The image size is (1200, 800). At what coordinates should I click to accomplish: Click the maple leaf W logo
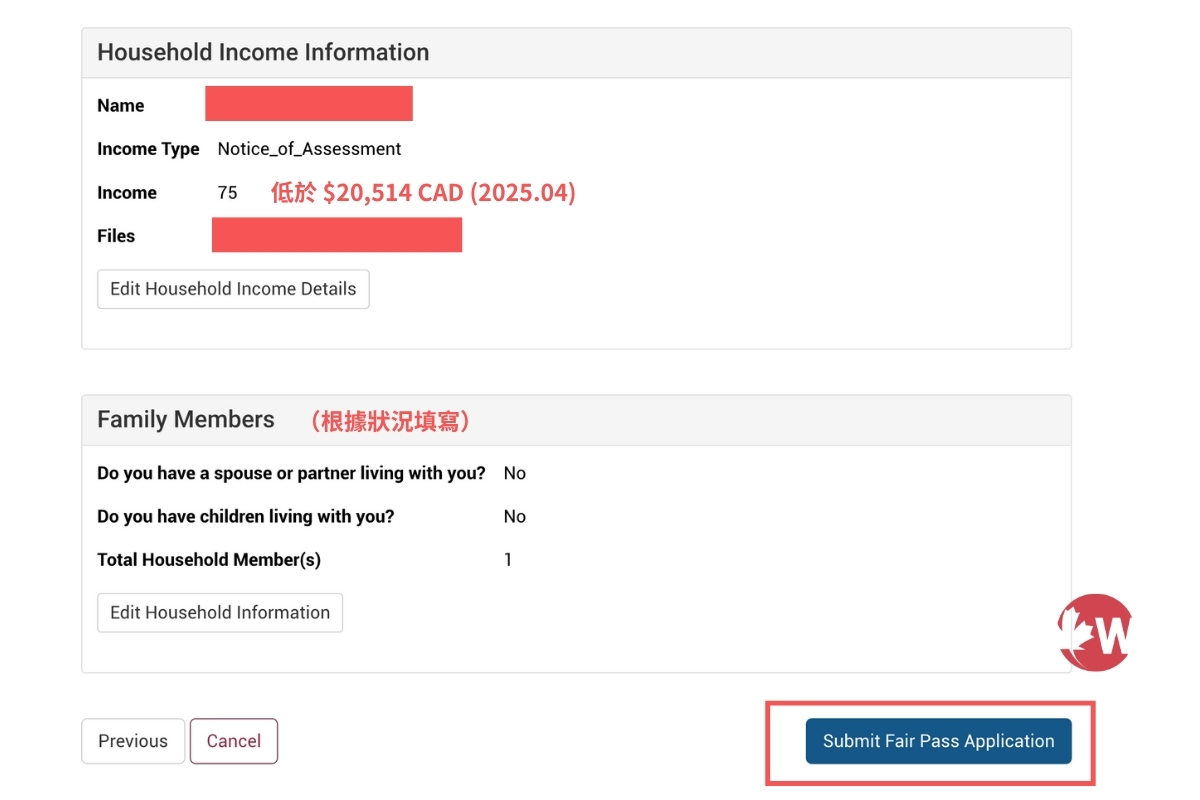tap(1095, 633)
